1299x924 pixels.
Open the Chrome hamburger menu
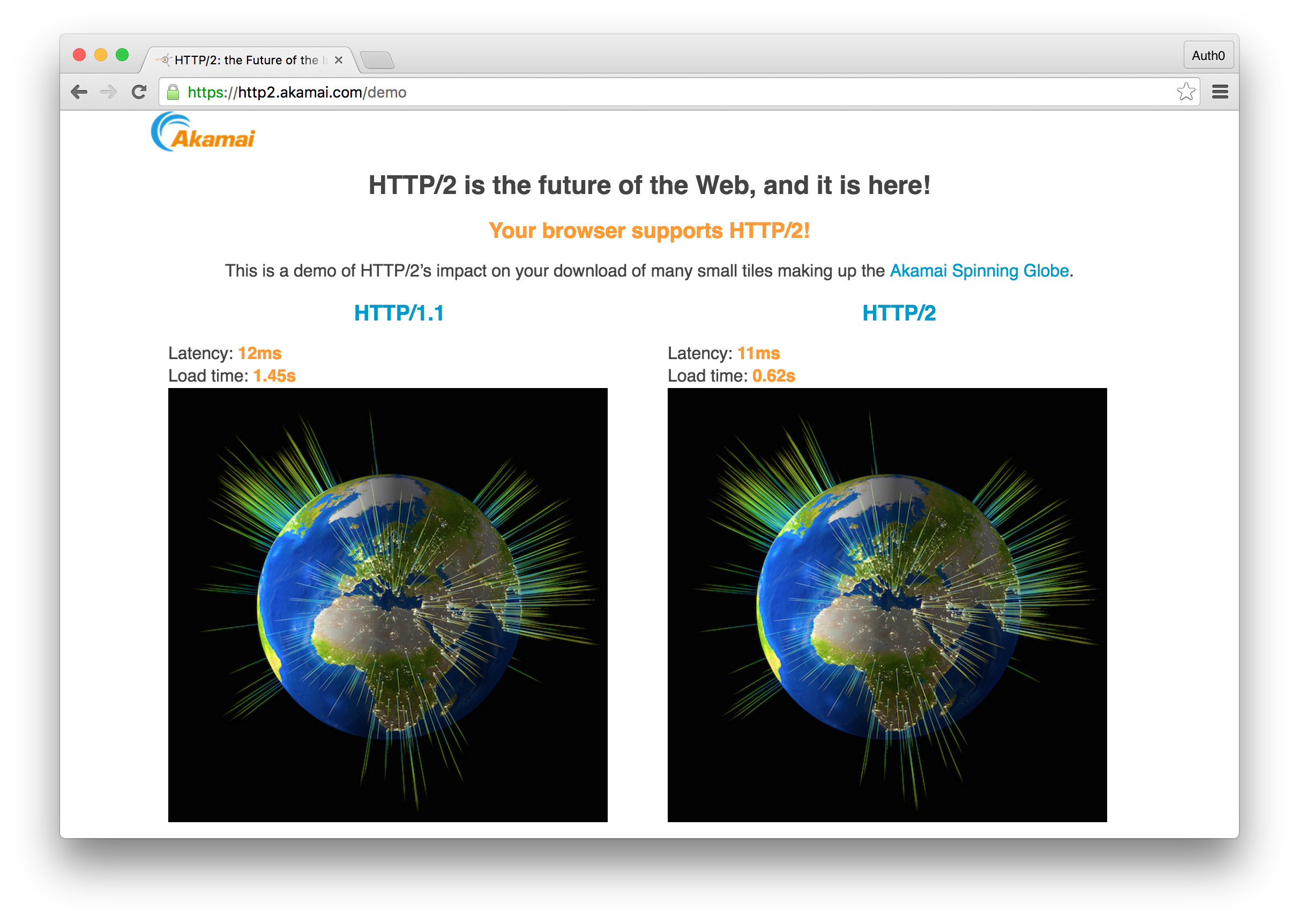coord(1219,92)
